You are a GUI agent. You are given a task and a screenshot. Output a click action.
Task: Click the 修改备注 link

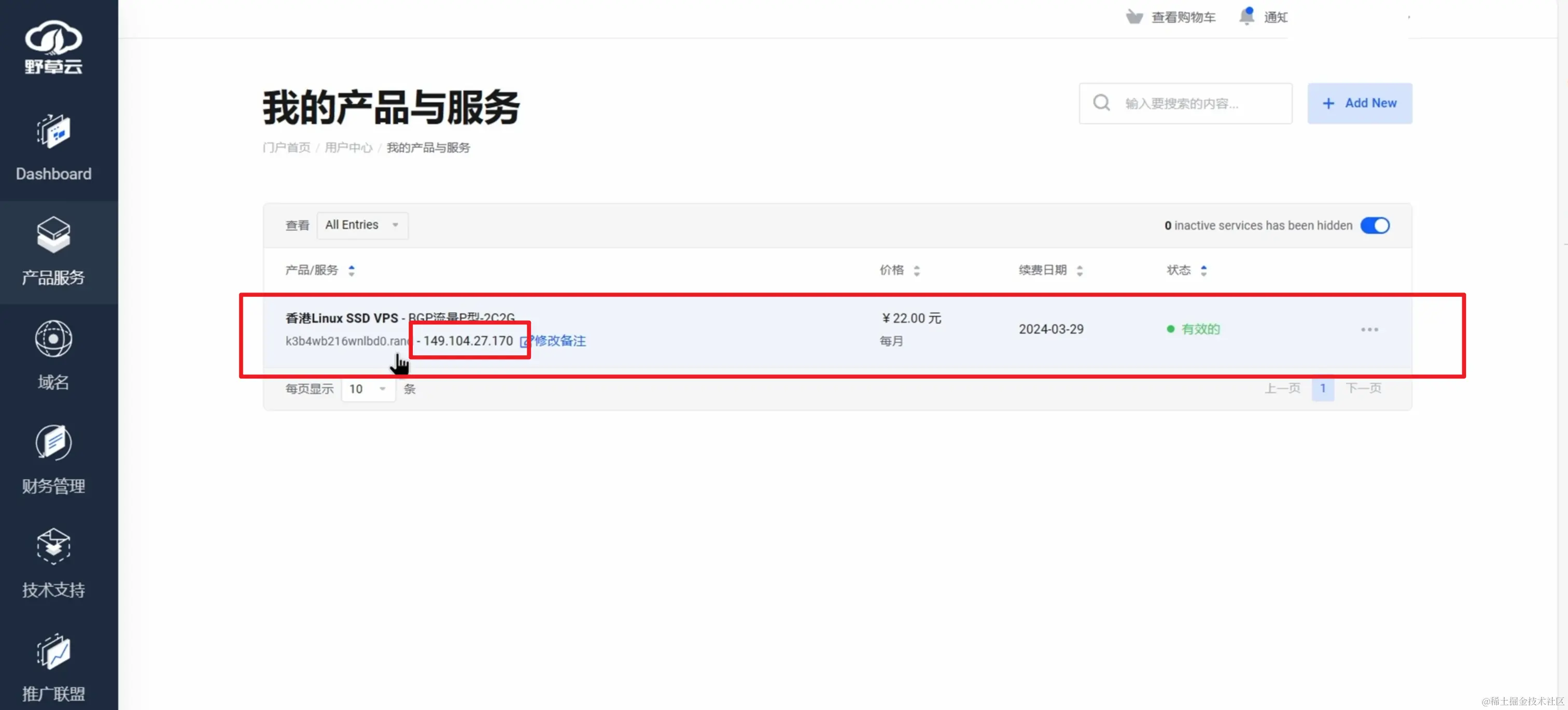point(559,341)
